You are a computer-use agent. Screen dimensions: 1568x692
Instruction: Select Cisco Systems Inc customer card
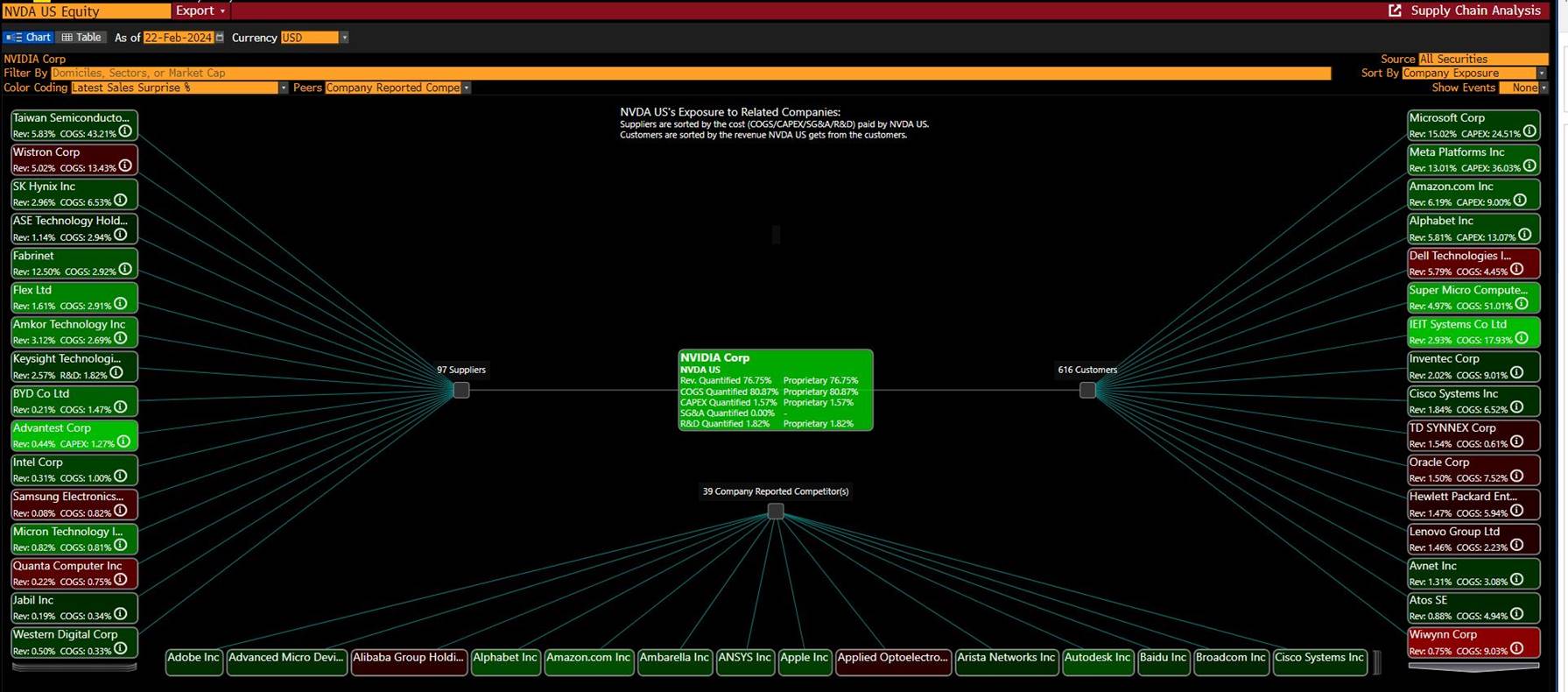(x=1473, y=401)
